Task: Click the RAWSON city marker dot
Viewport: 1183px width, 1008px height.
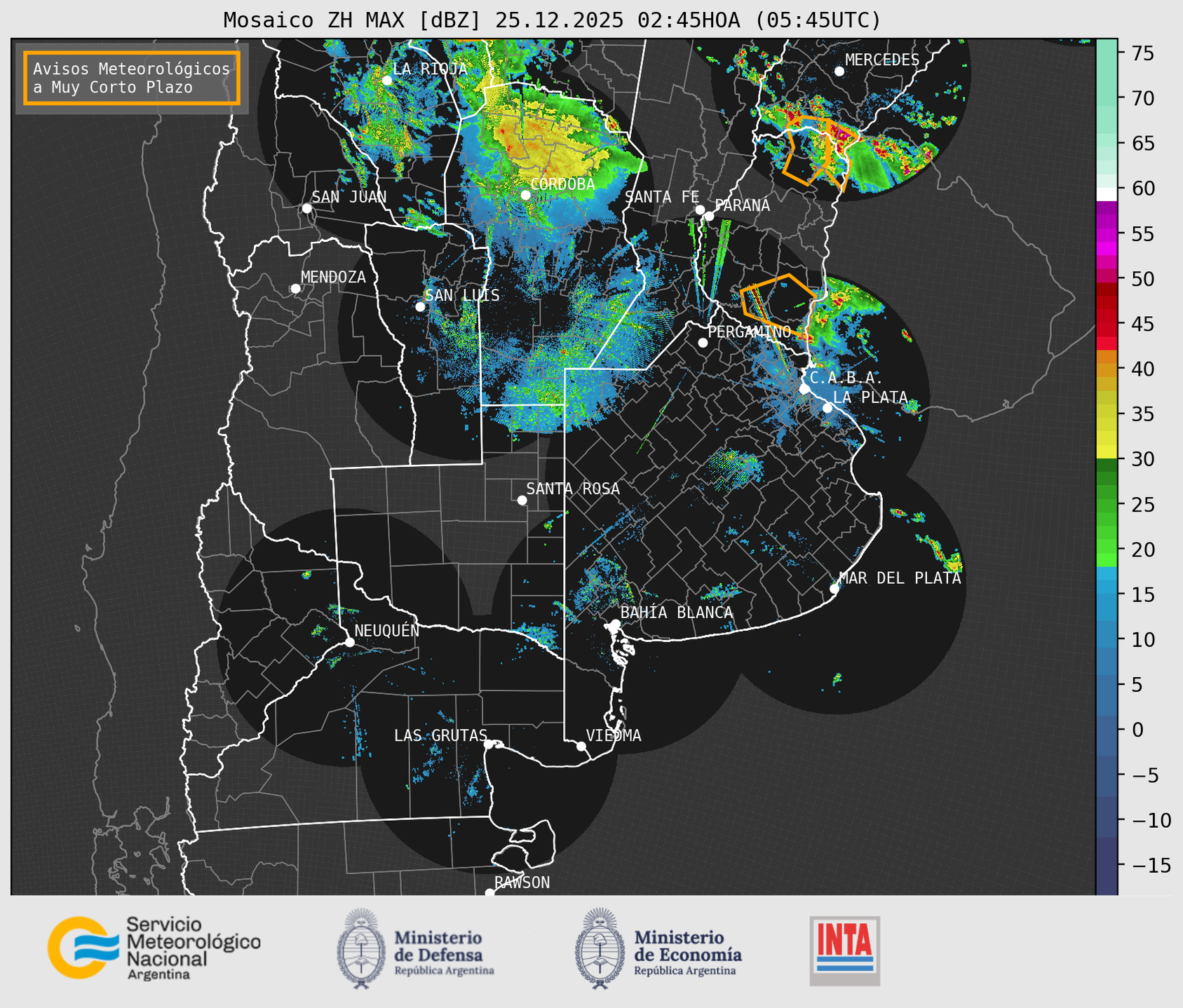Action: pyautogui.click(x=489, y=893)
